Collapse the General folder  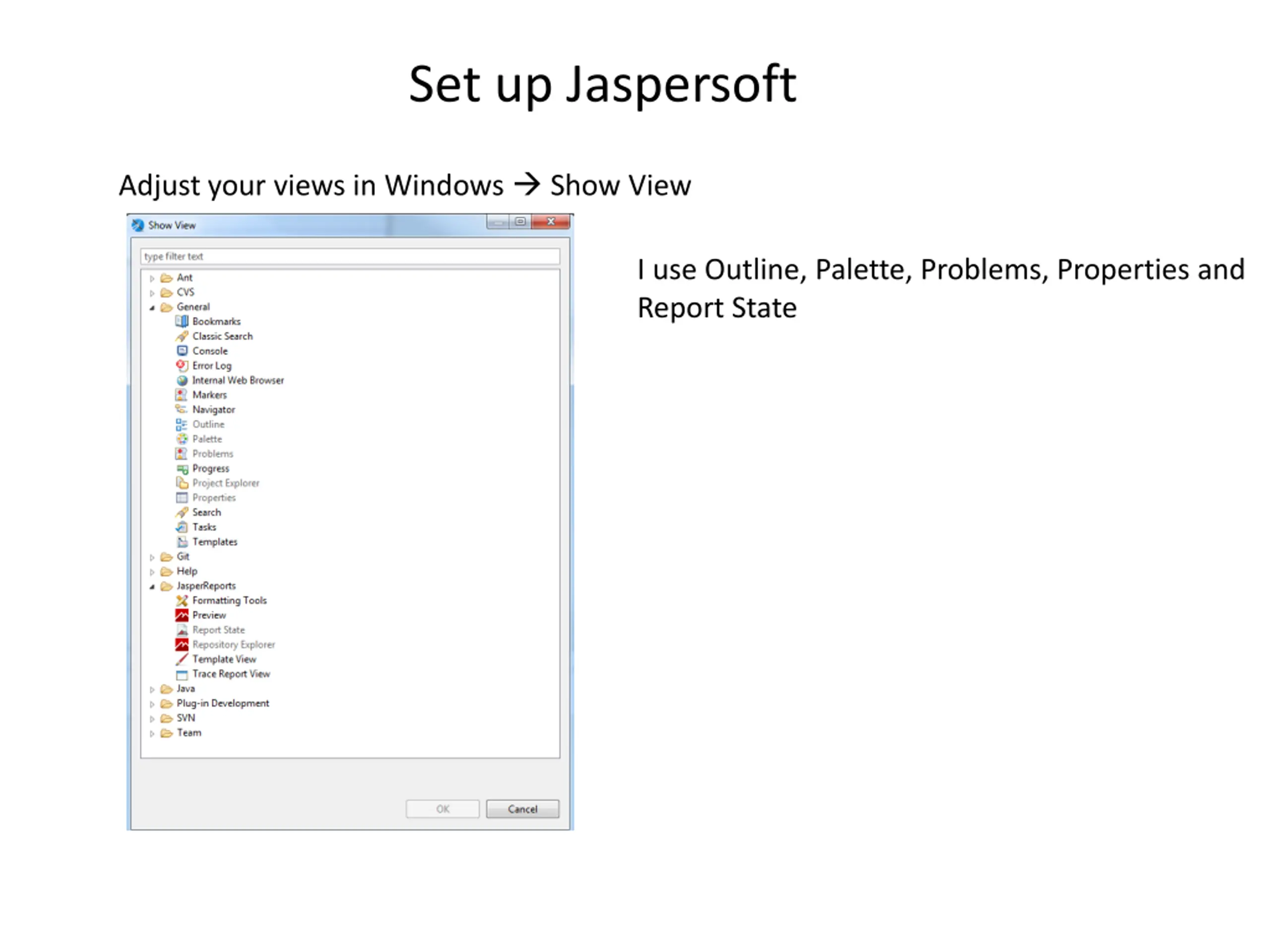[x=152, y=307]
